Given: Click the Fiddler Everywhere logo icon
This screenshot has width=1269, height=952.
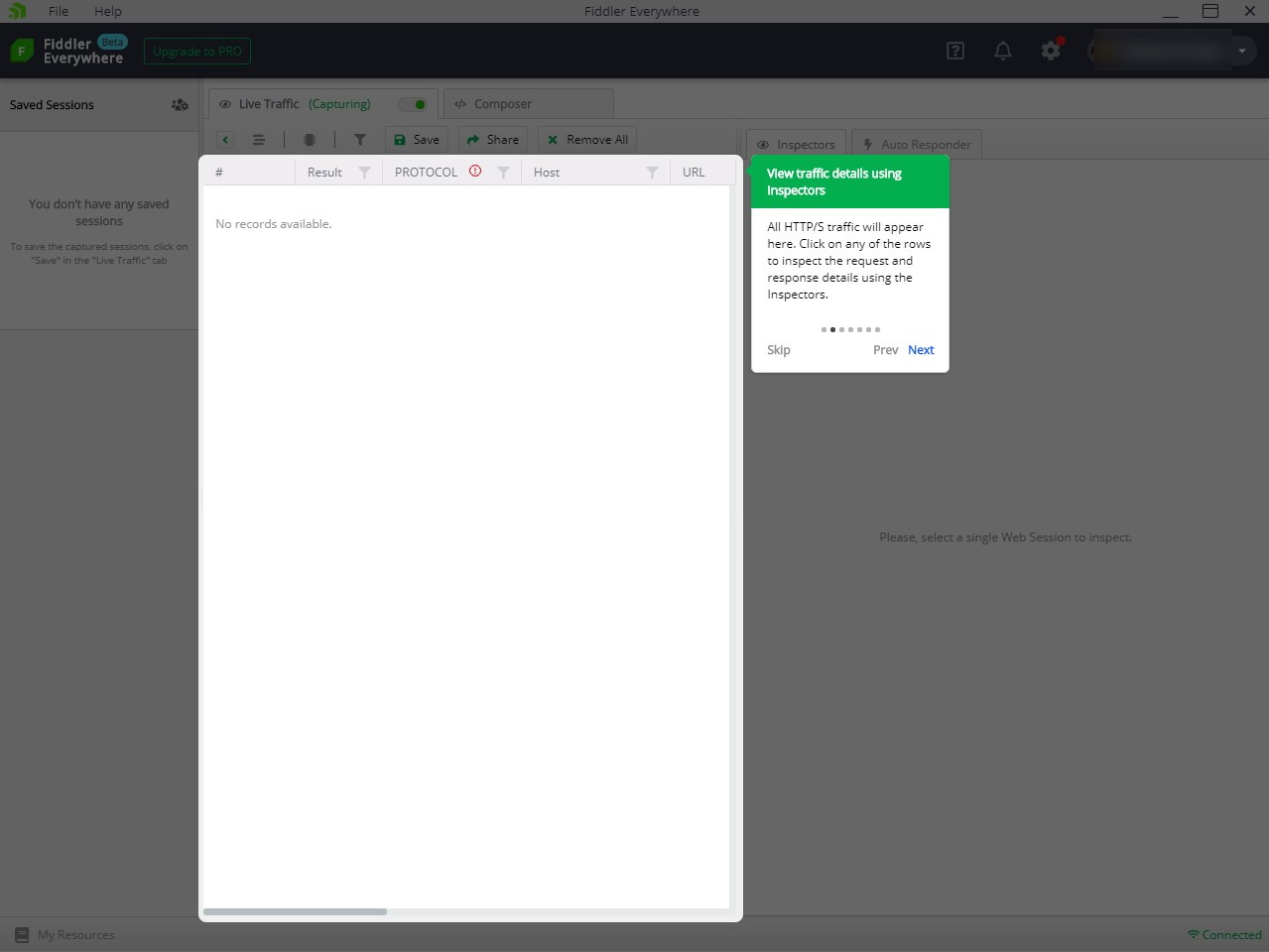Looking at the screenshot, I should coord(22,51).
